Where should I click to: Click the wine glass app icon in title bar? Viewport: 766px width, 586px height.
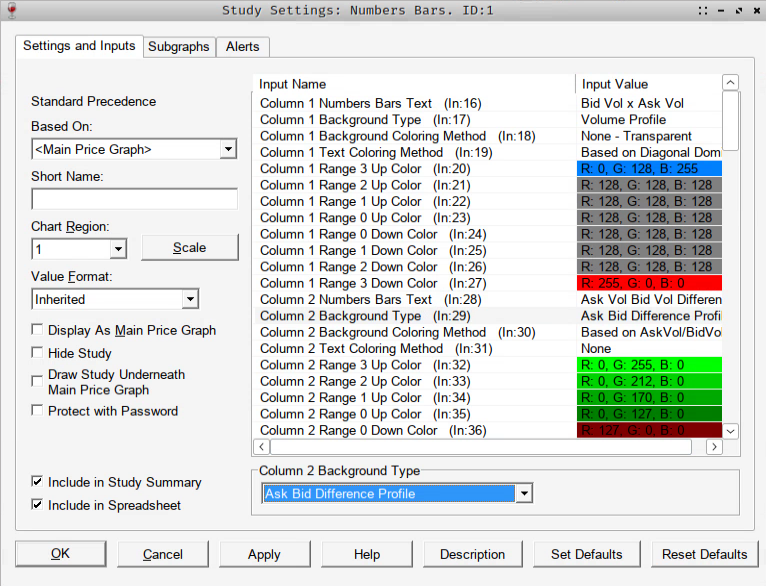12,10
